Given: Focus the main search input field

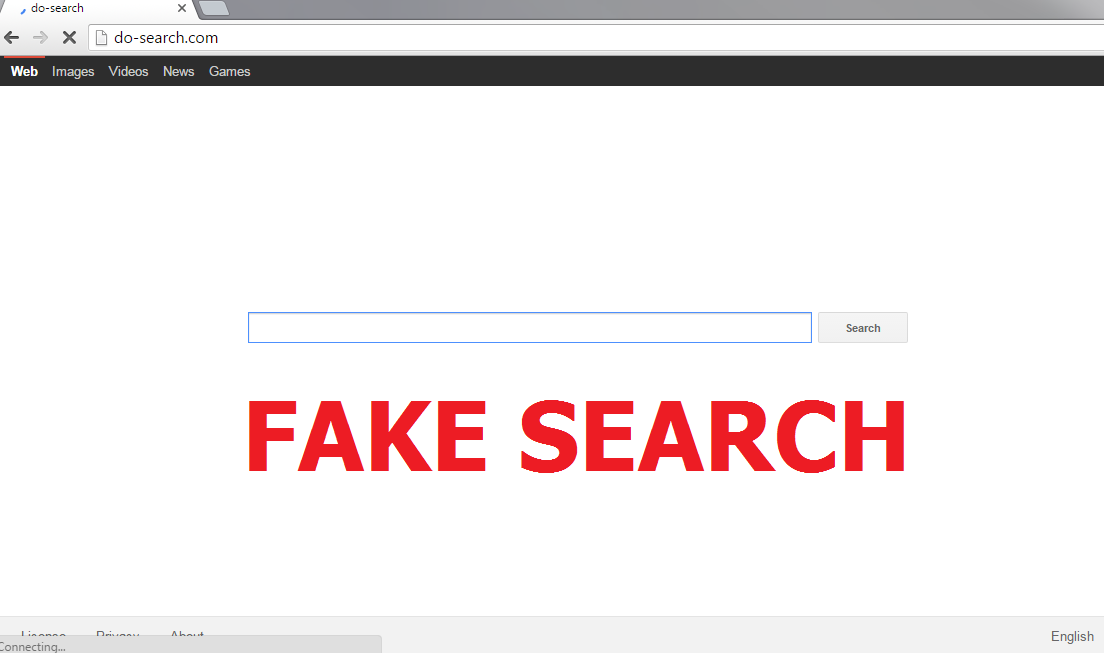Looking at the screenshot, I should [x=529, y=328].
